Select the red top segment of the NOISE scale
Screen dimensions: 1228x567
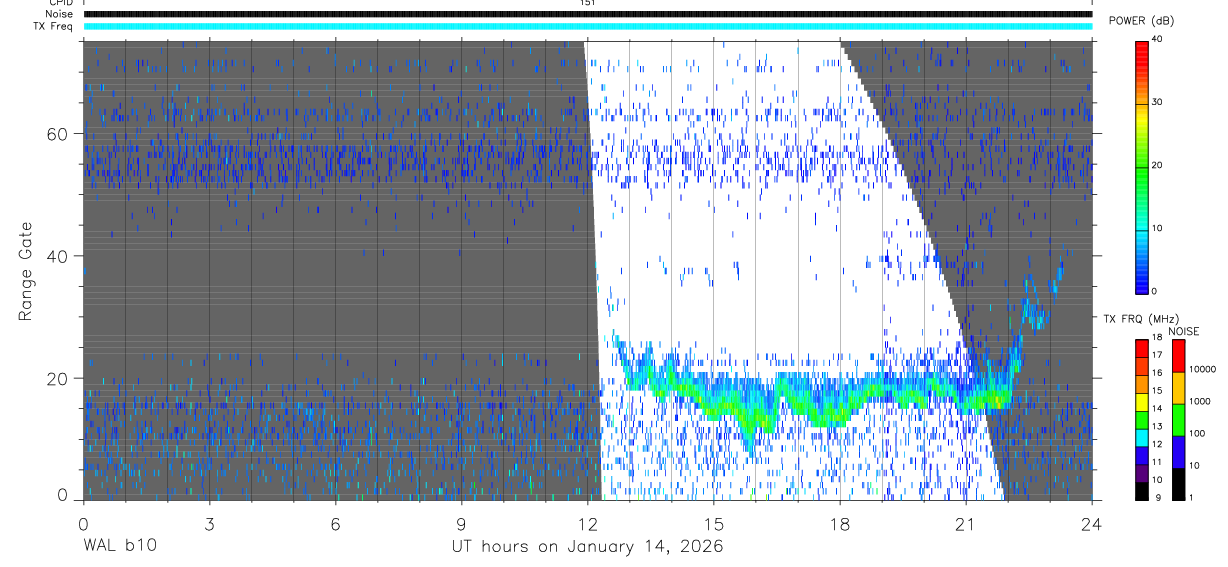pyautogui.click(x=1178, y=356)
